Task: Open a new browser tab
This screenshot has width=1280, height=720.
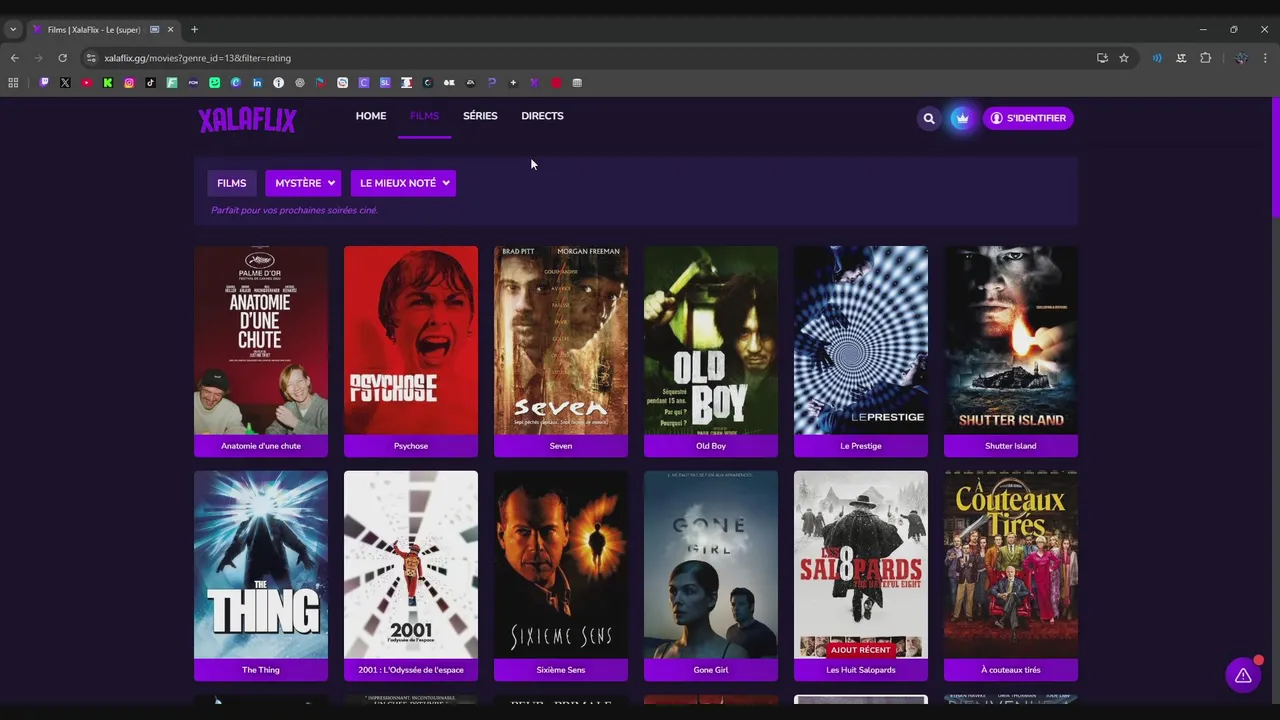Action: (194, 29)
